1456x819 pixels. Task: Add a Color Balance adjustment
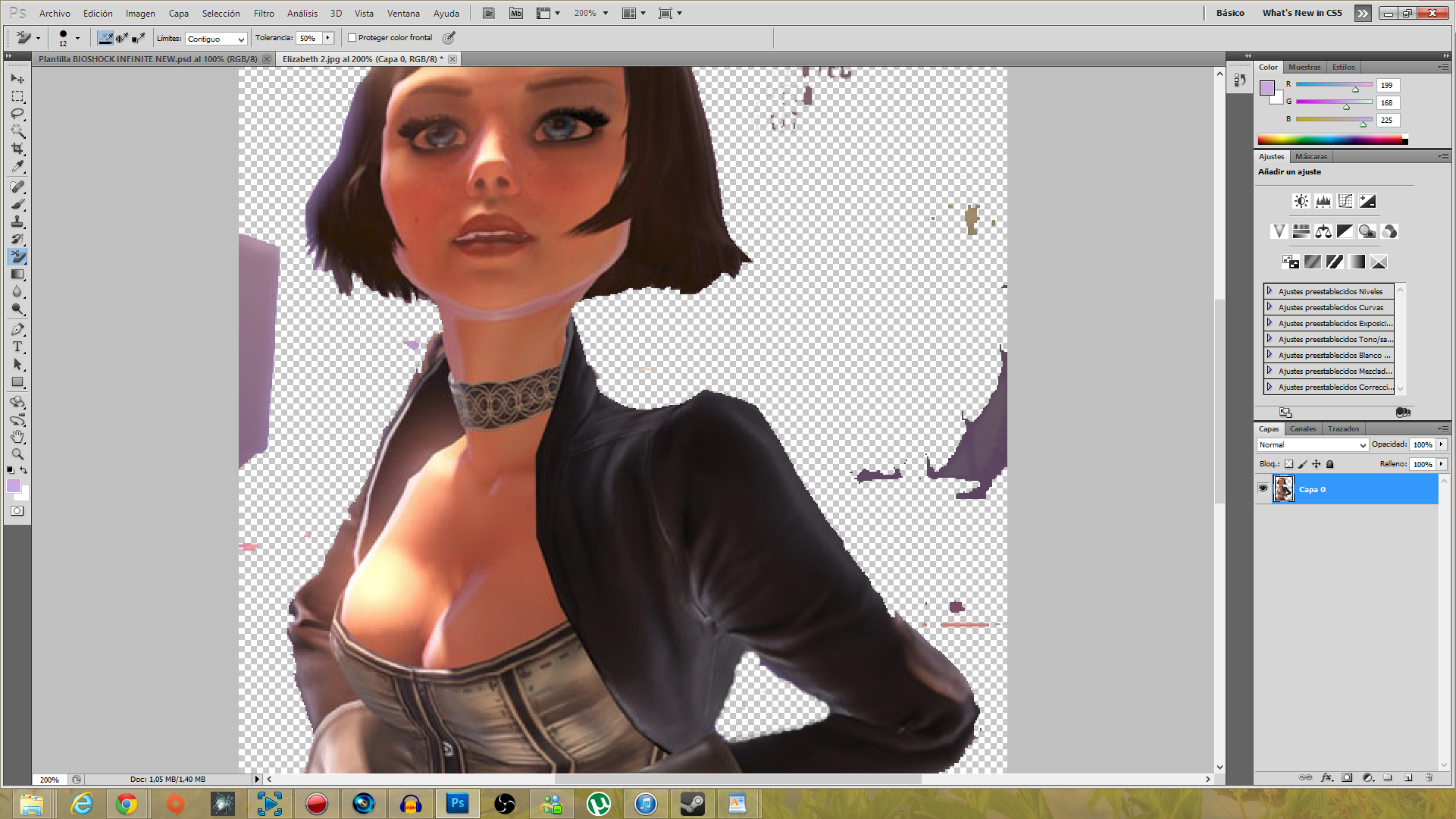[x=1323, y=231]
